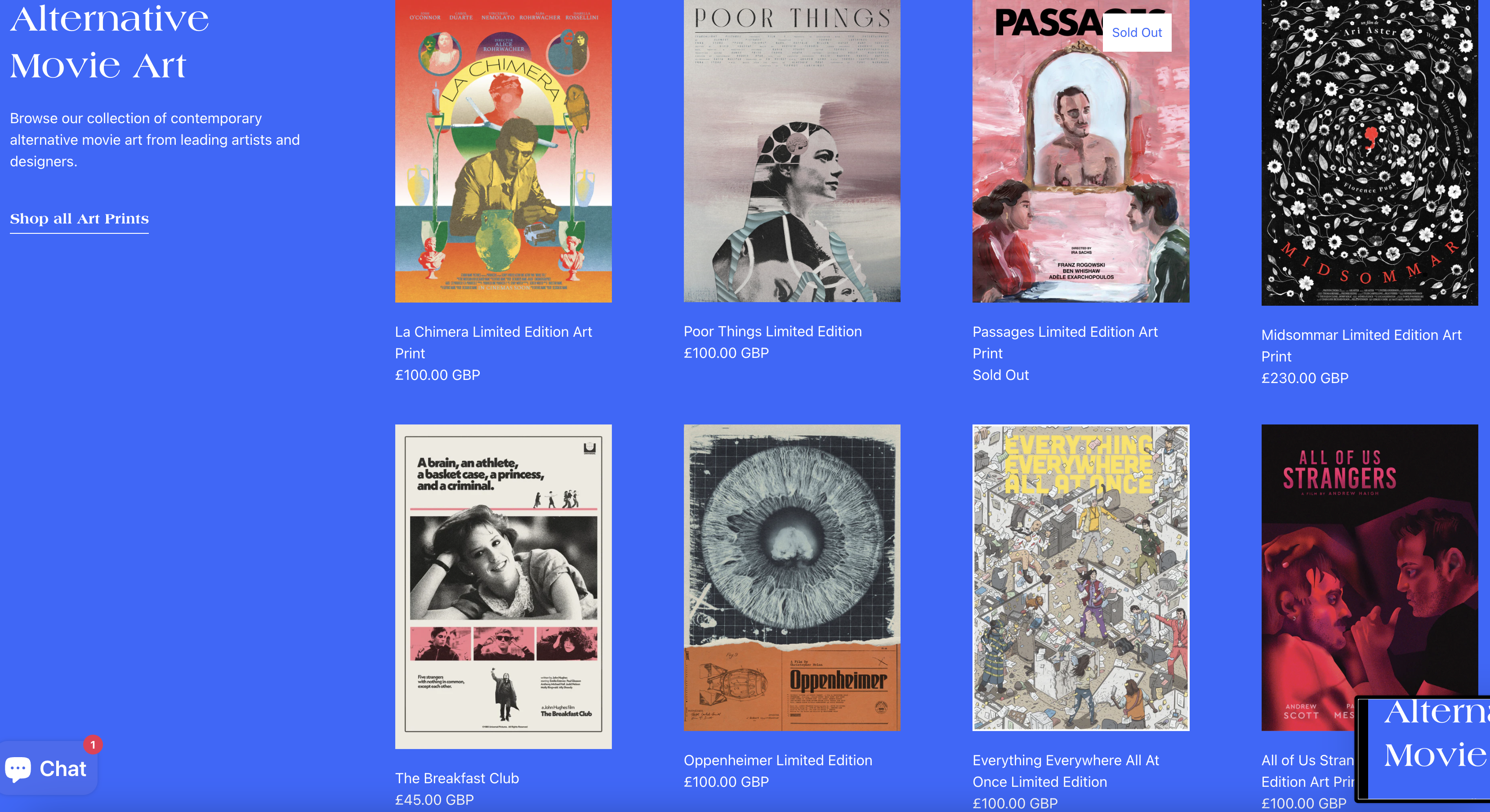Open the Chat widget speech bubble icon
The image size is (1490, 812).
pos(18,769)
